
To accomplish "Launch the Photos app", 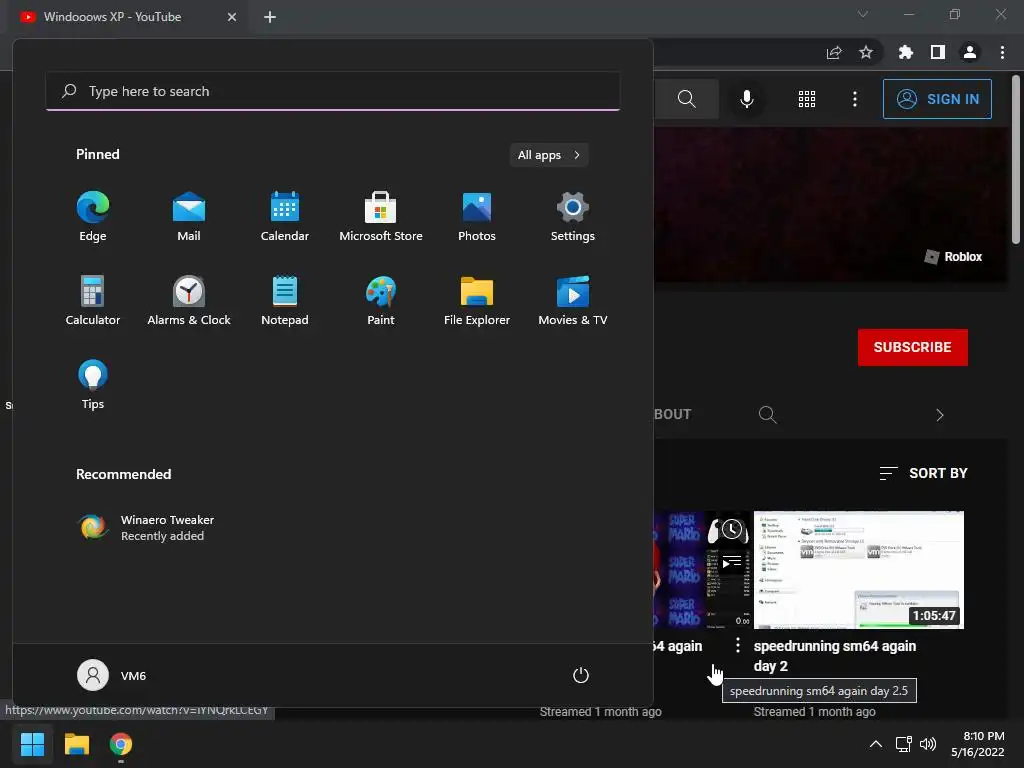I will (x=477, y=217).
